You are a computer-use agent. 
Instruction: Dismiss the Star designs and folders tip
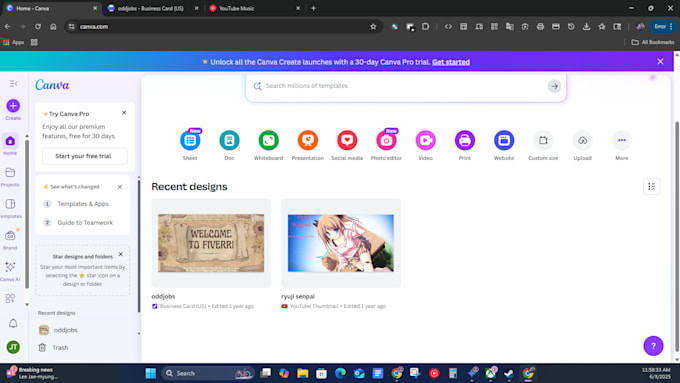pos(121,254)
